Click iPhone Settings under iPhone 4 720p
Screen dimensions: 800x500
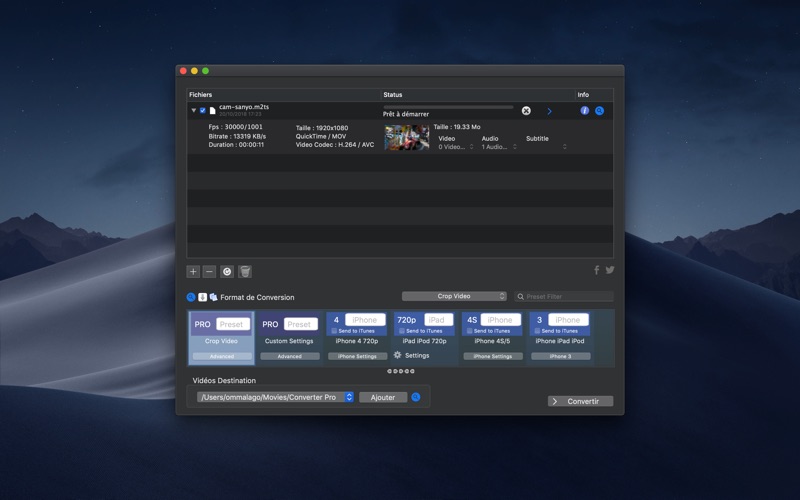pyautogui.click(x=357, y=356)
